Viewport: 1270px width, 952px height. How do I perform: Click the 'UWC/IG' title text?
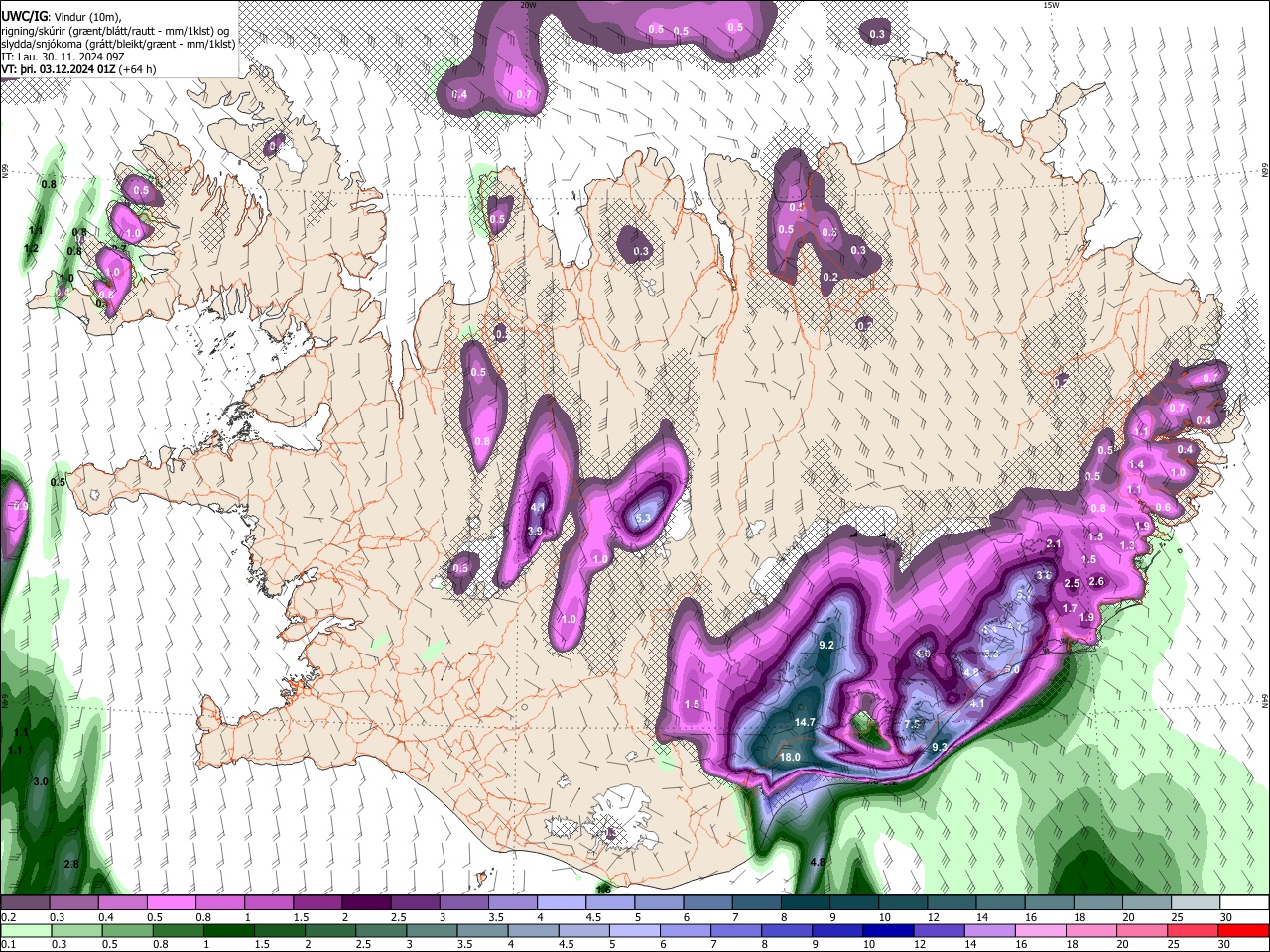[24, 17]
